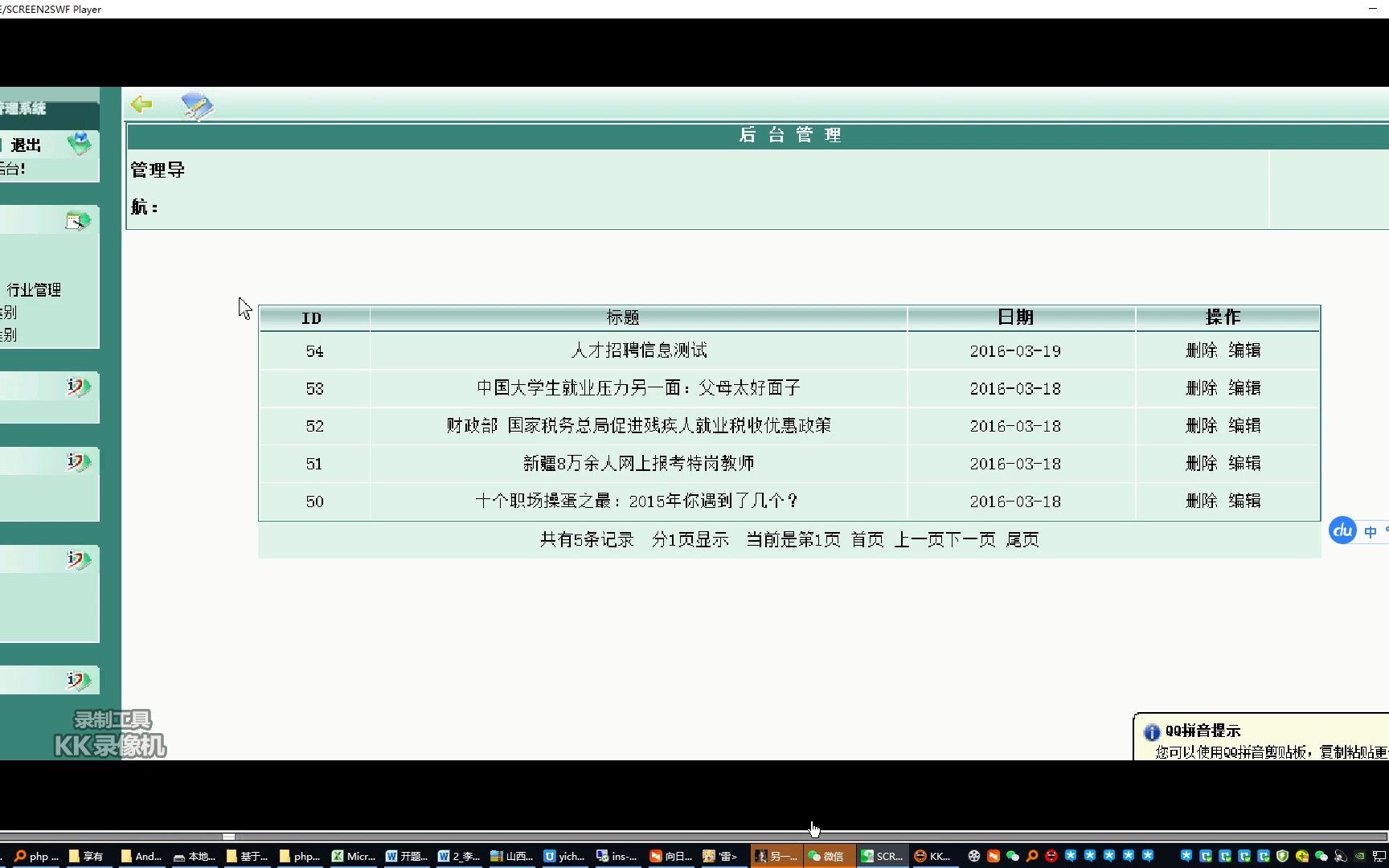
Task: Click the logout icon beside 退出
Action: click(80, 144)
